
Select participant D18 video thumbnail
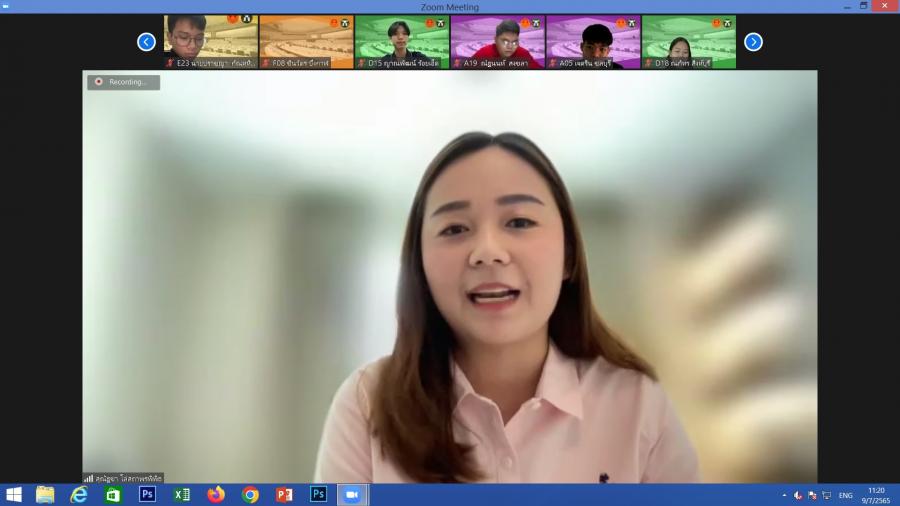click(688, 41)
